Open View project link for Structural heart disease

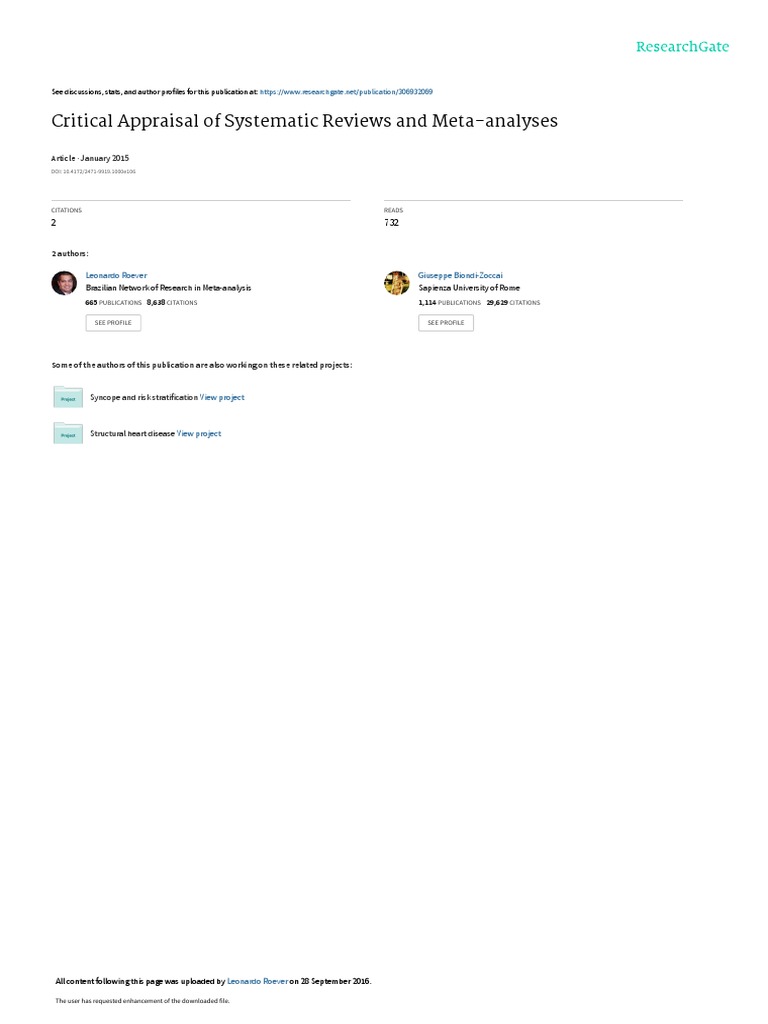pyautogui.click(x=199, y=434)
